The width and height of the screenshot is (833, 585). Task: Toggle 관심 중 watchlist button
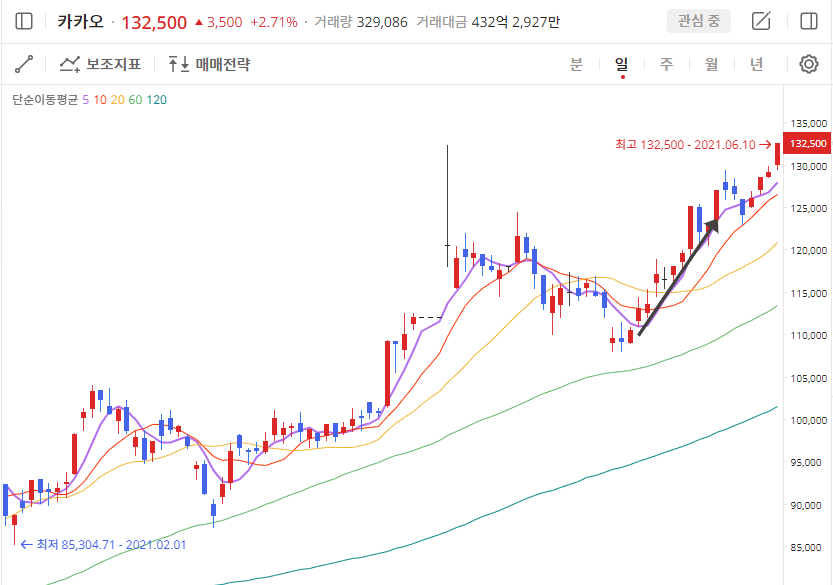pos(699,21)
